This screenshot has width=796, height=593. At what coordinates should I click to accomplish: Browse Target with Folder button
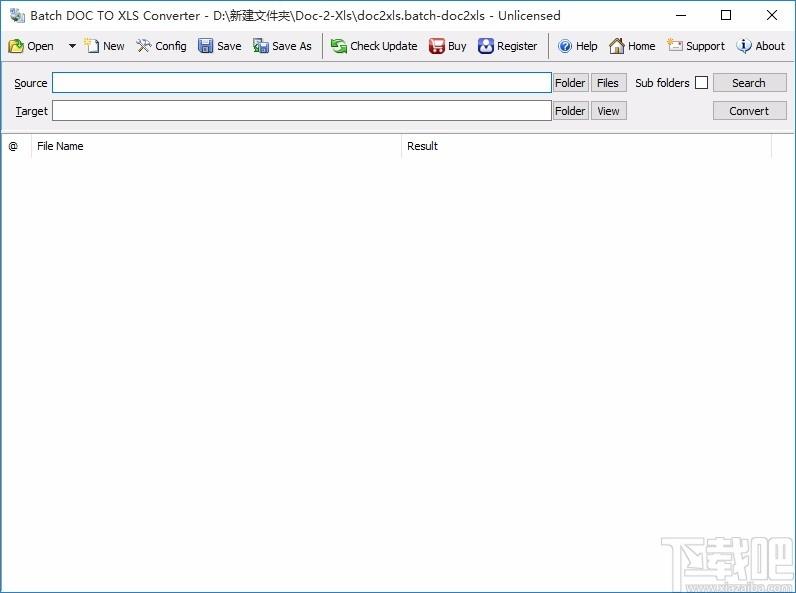coord(571,111)
